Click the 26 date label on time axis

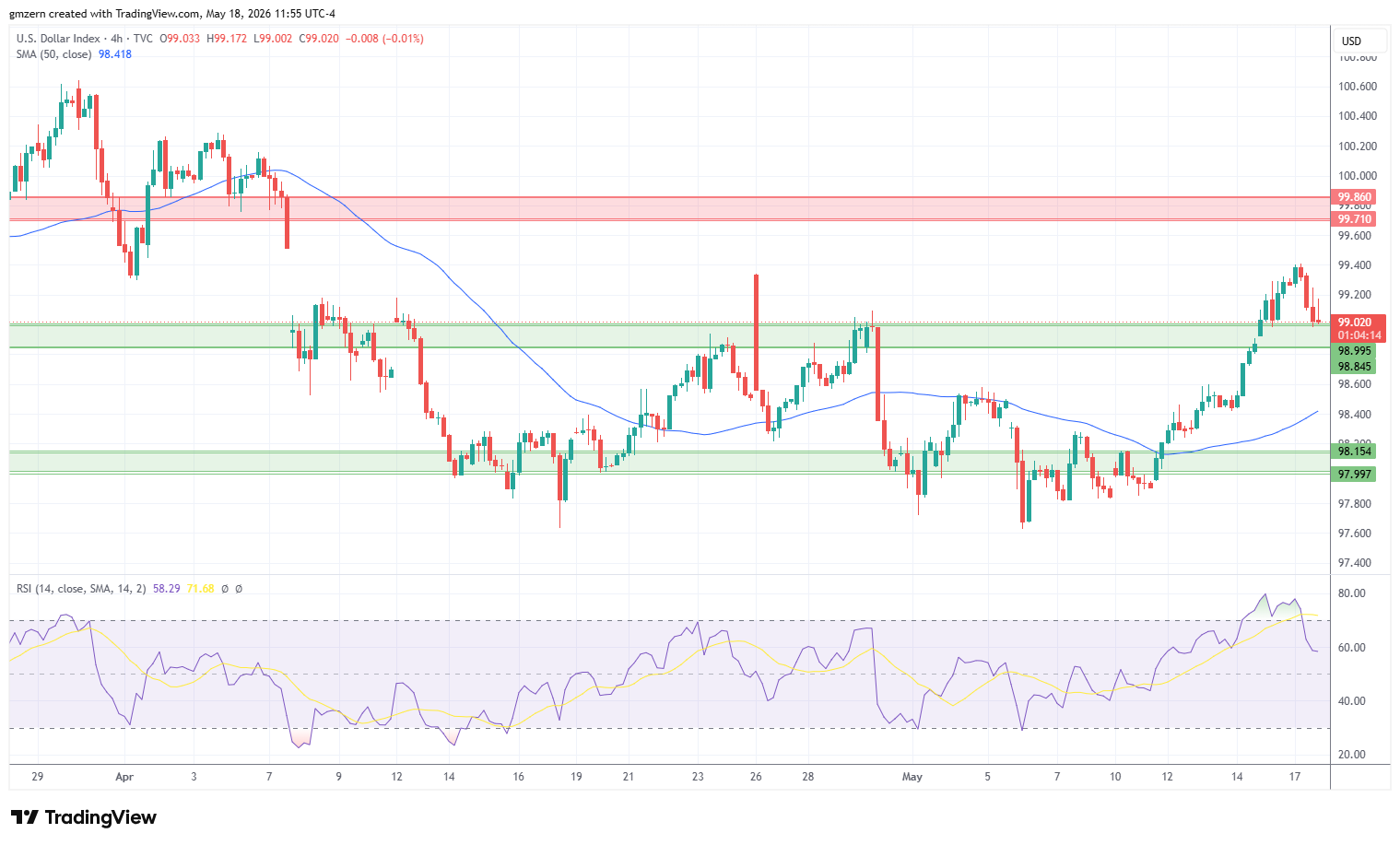point(756,777)
